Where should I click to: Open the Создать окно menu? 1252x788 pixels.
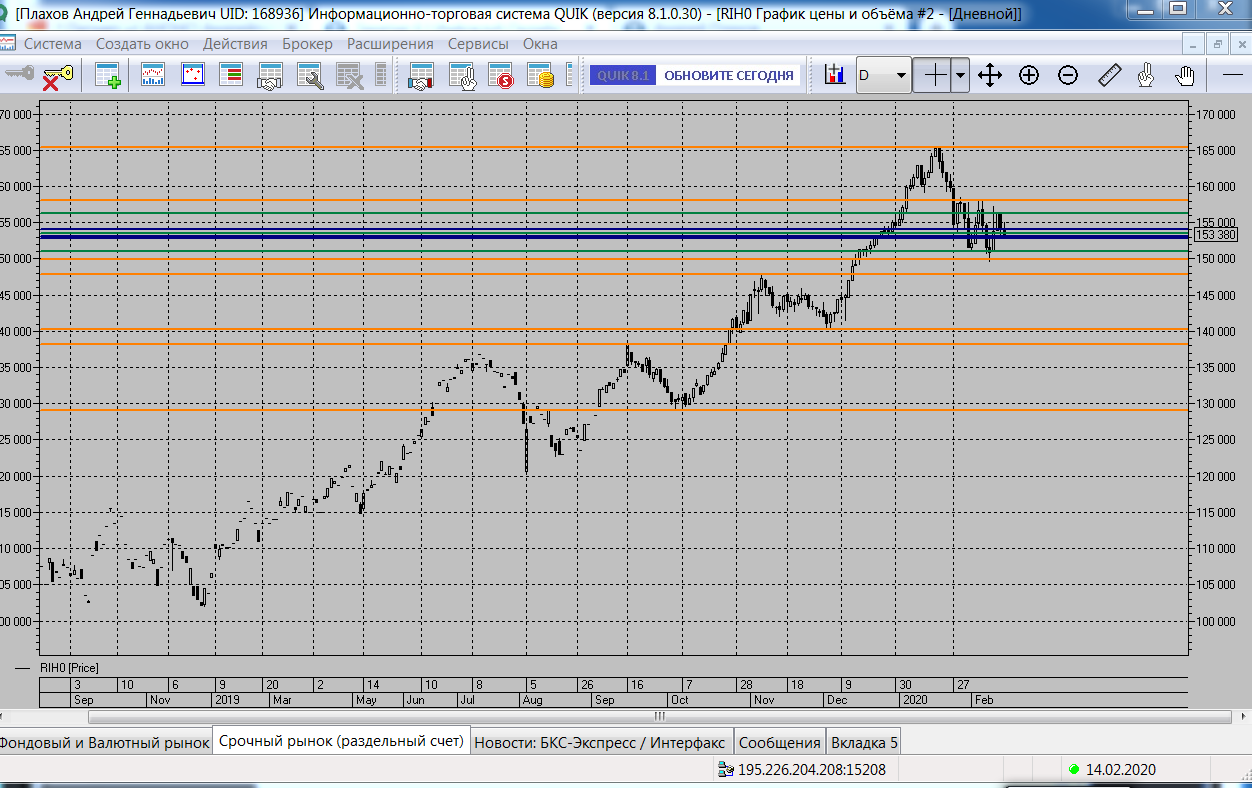click(x=143, y=44)
